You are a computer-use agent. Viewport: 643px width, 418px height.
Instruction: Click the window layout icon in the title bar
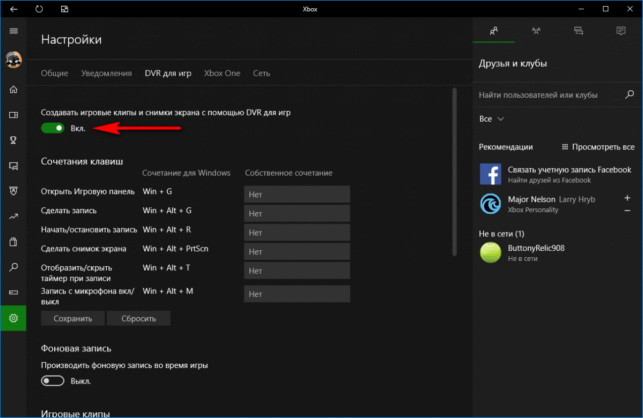click(x=64, y=9)
